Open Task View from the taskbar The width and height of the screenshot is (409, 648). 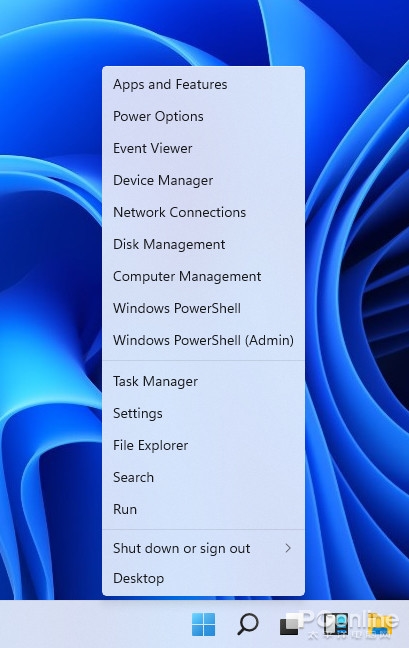(x=291, y=624)
